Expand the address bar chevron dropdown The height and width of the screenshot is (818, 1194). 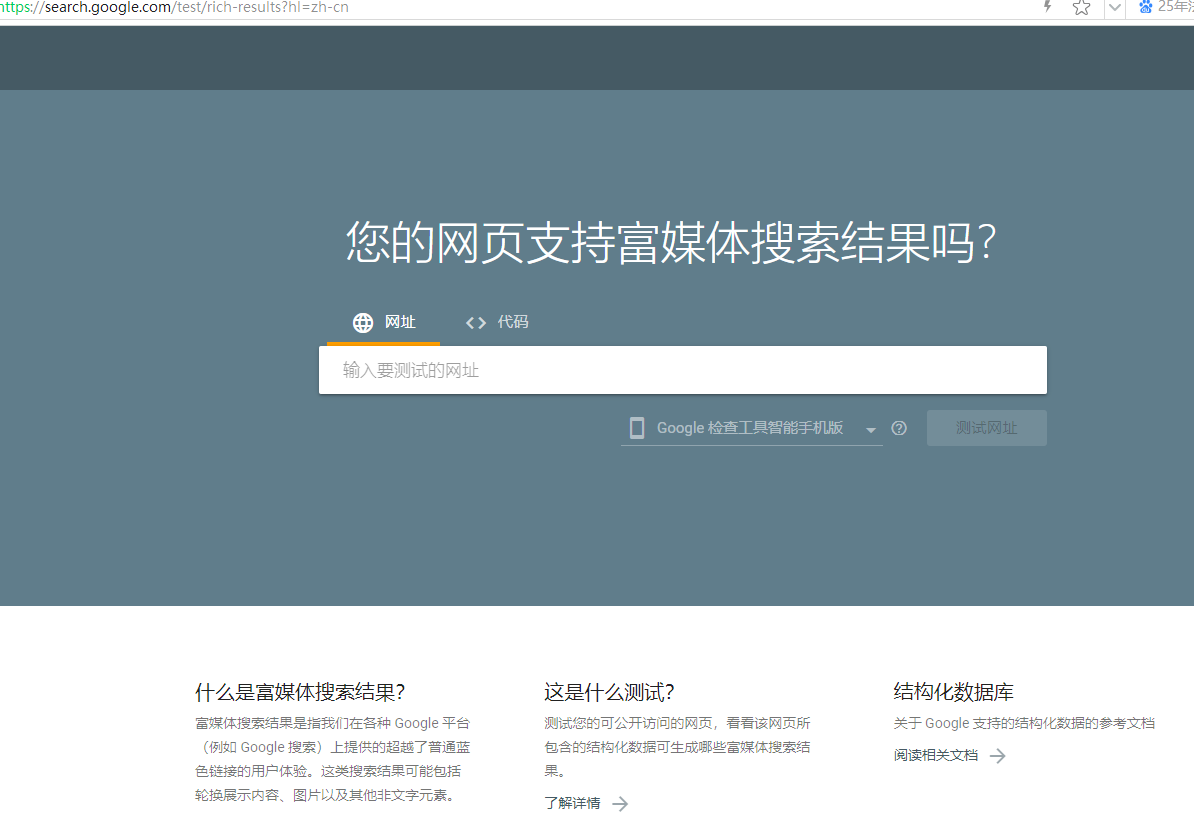tap(1115, 8)
